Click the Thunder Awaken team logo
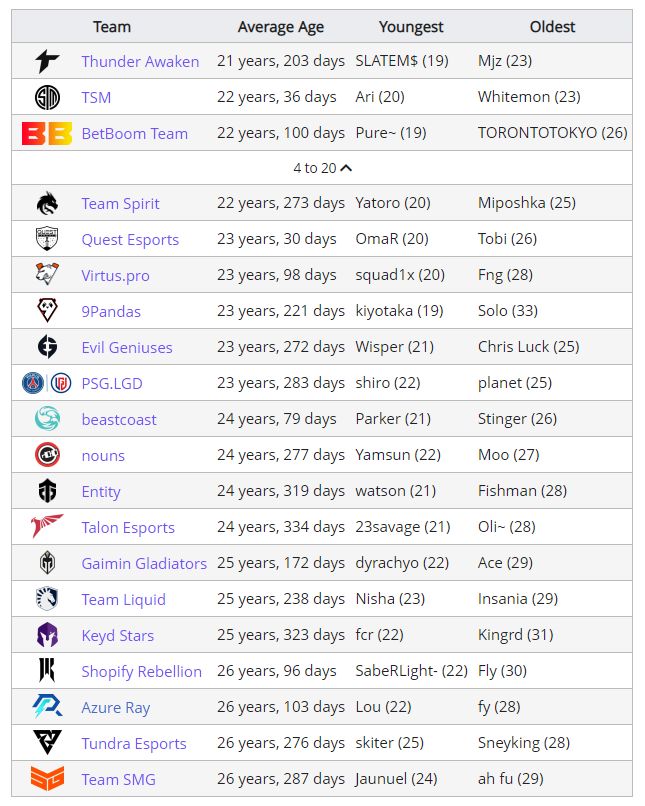645x806 pixels. pyautogui.click(x=47, y=61)
